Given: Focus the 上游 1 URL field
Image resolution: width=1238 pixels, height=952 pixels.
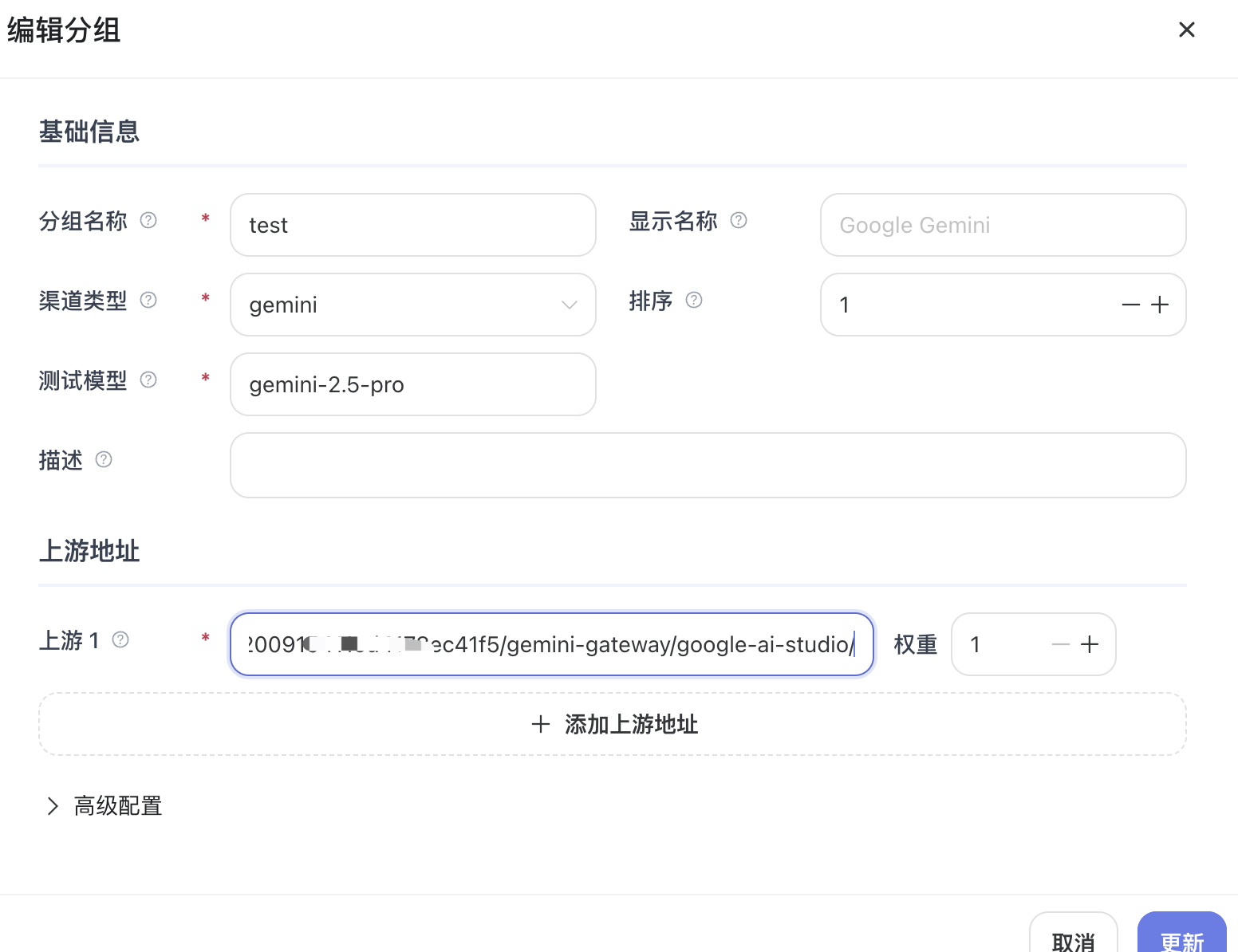Looking at the screenshot, I should click(552, 644).
